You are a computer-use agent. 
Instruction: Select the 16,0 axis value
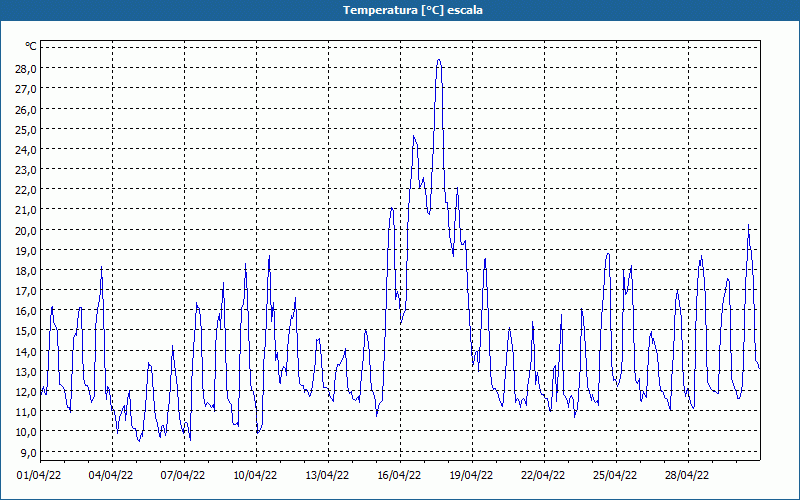coord(26,311)
